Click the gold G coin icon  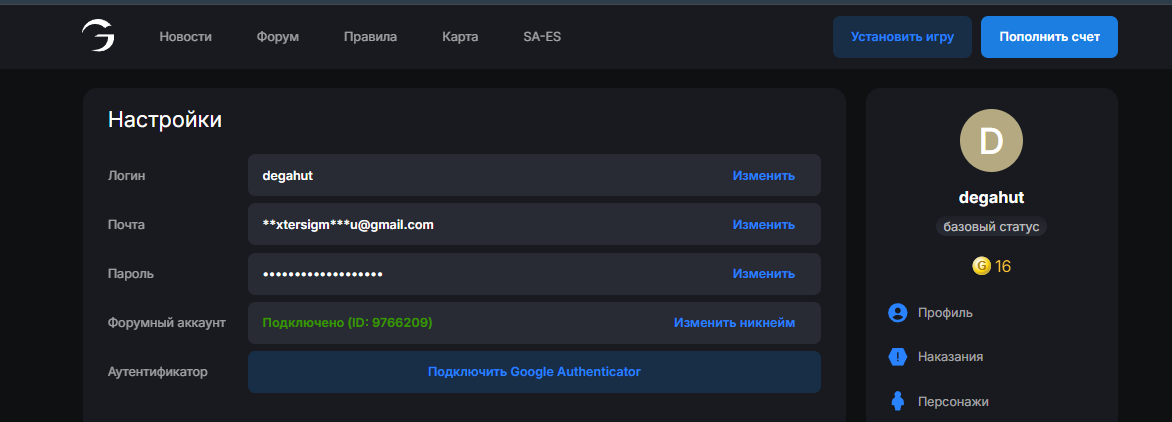click(x=981, y=266)
